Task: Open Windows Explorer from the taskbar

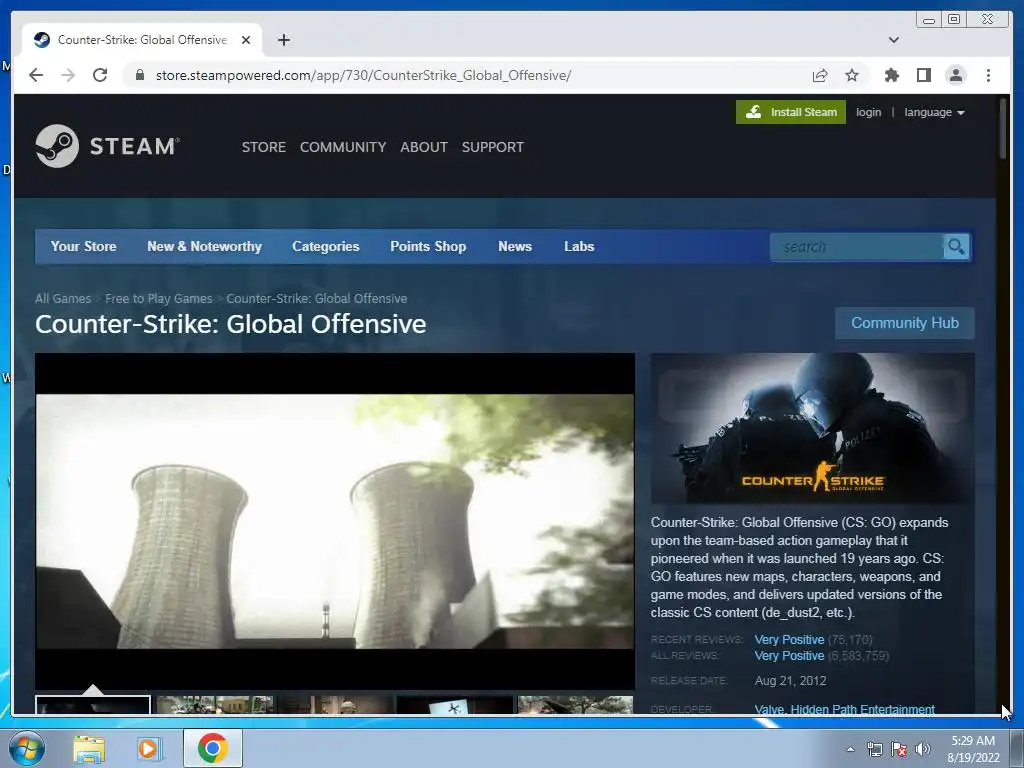Action: point(89,748)
